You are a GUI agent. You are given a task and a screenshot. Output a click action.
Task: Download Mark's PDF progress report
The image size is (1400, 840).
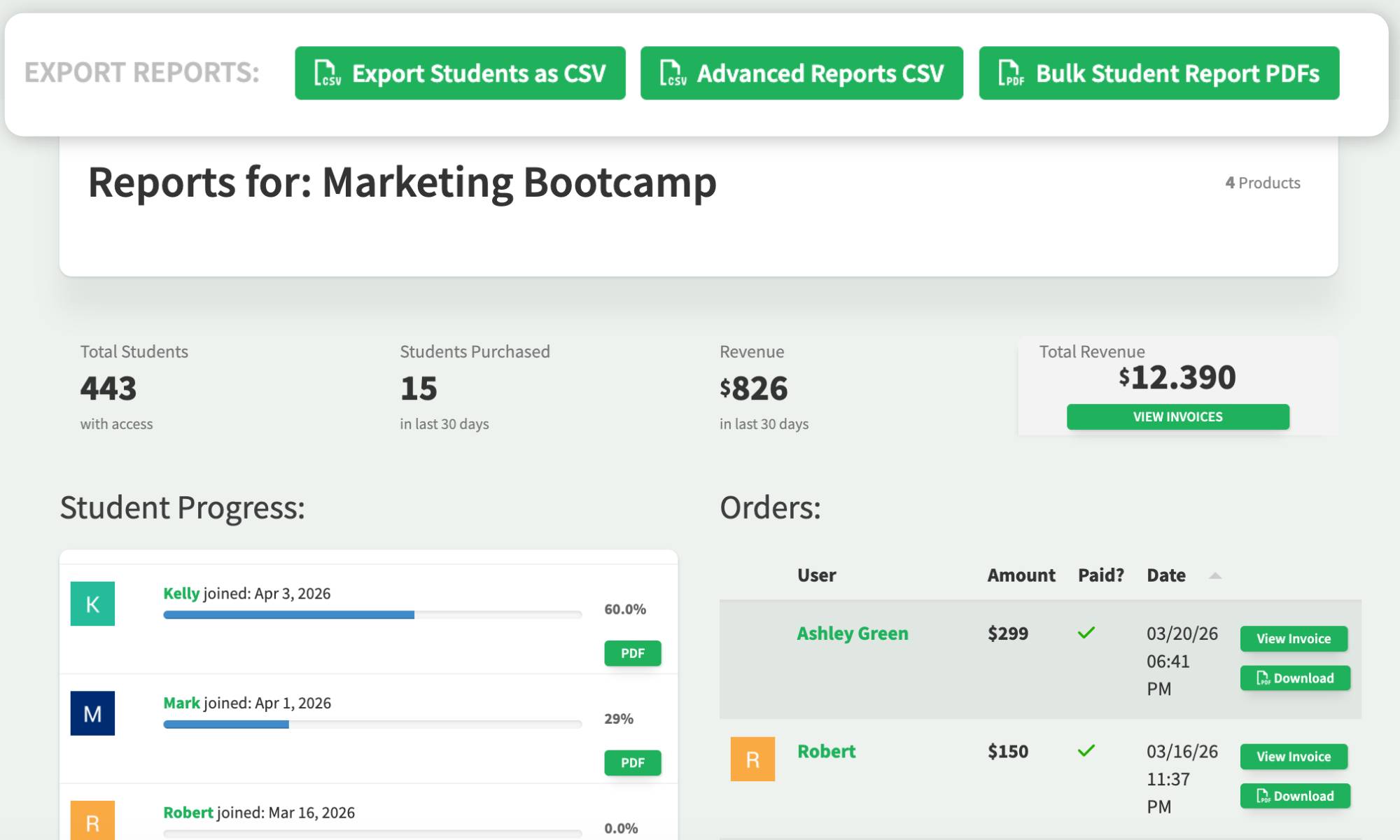(633, 763)
